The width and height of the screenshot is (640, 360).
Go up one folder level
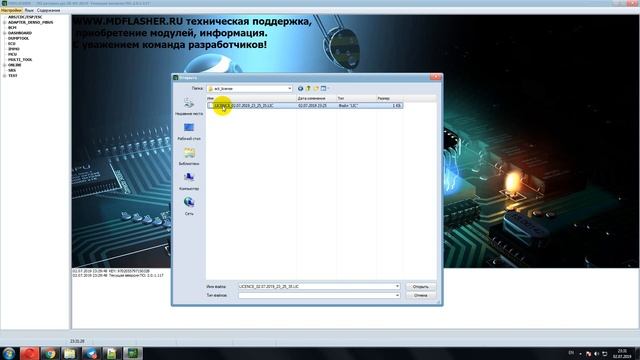(x=308, y=89)
